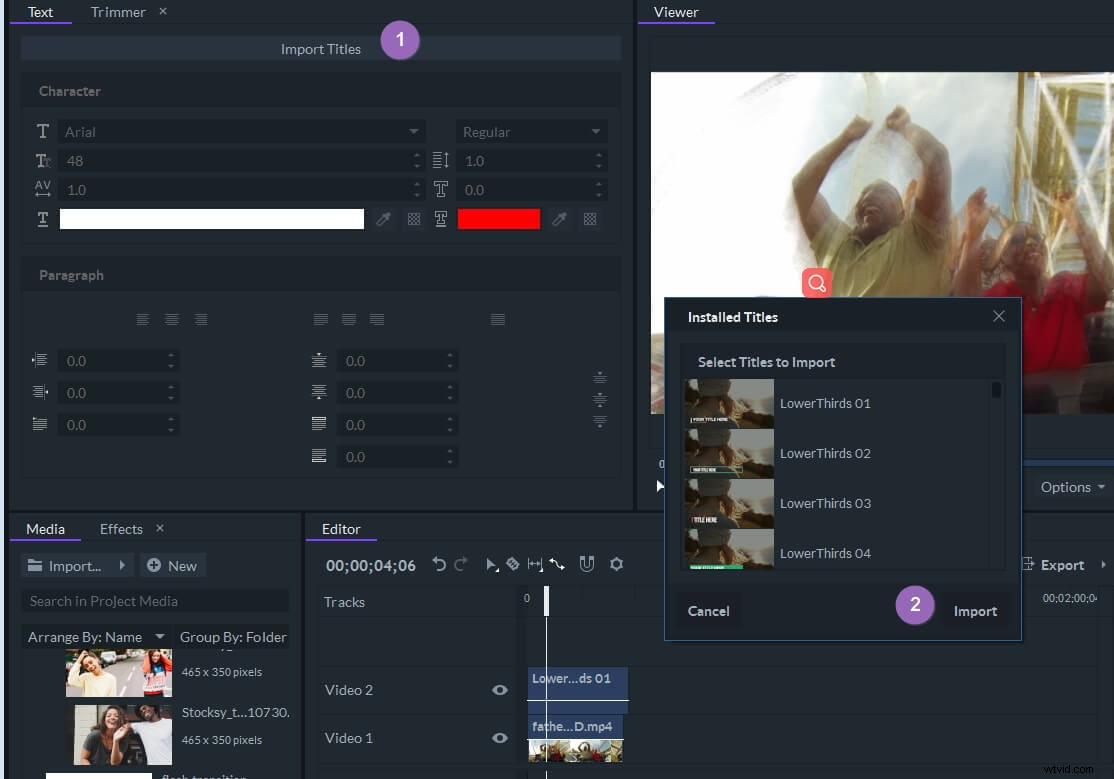1114x779 pixels.
Task: Open the Editor settings gear icon
Action: pyautogui.click(x=616, y=564)
